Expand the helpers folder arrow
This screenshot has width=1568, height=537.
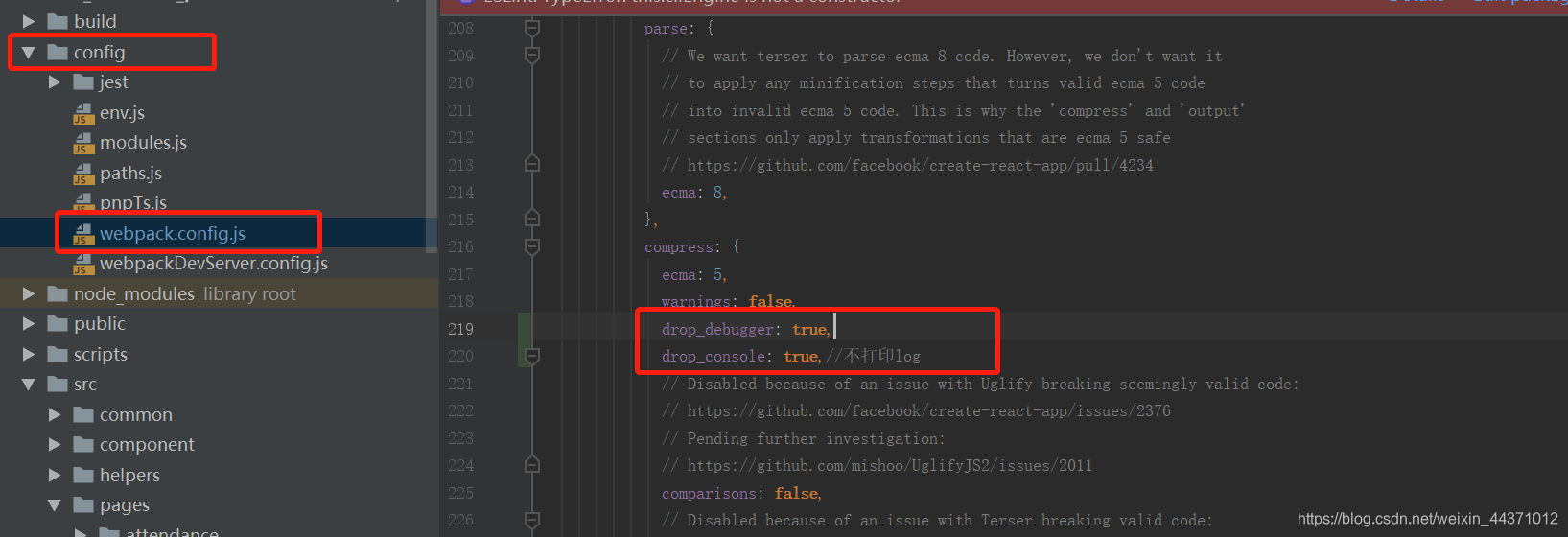pyautogui.click(x=55, y=475)
